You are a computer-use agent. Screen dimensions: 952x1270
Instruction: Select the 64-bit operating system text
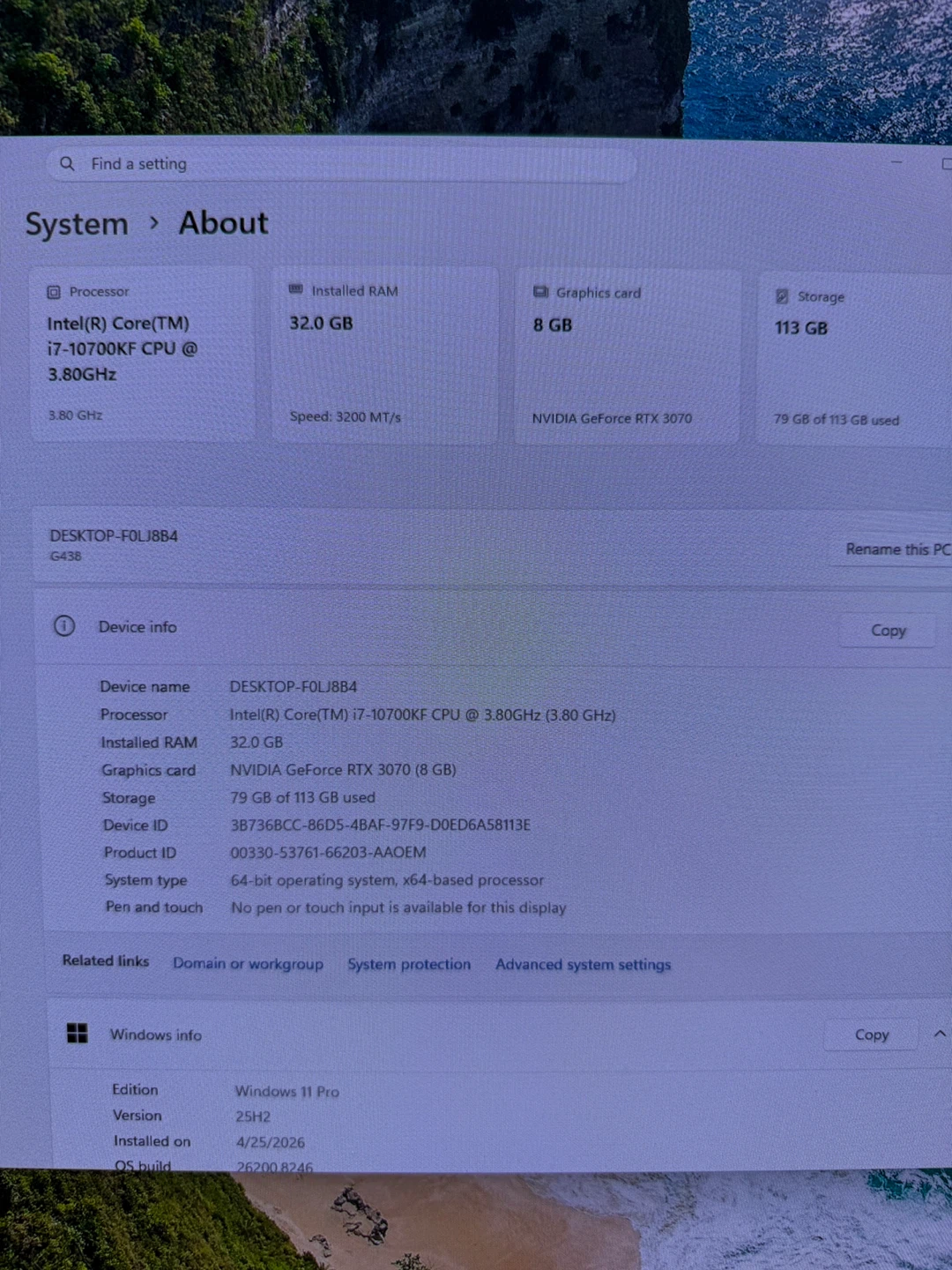coord(387,880)
